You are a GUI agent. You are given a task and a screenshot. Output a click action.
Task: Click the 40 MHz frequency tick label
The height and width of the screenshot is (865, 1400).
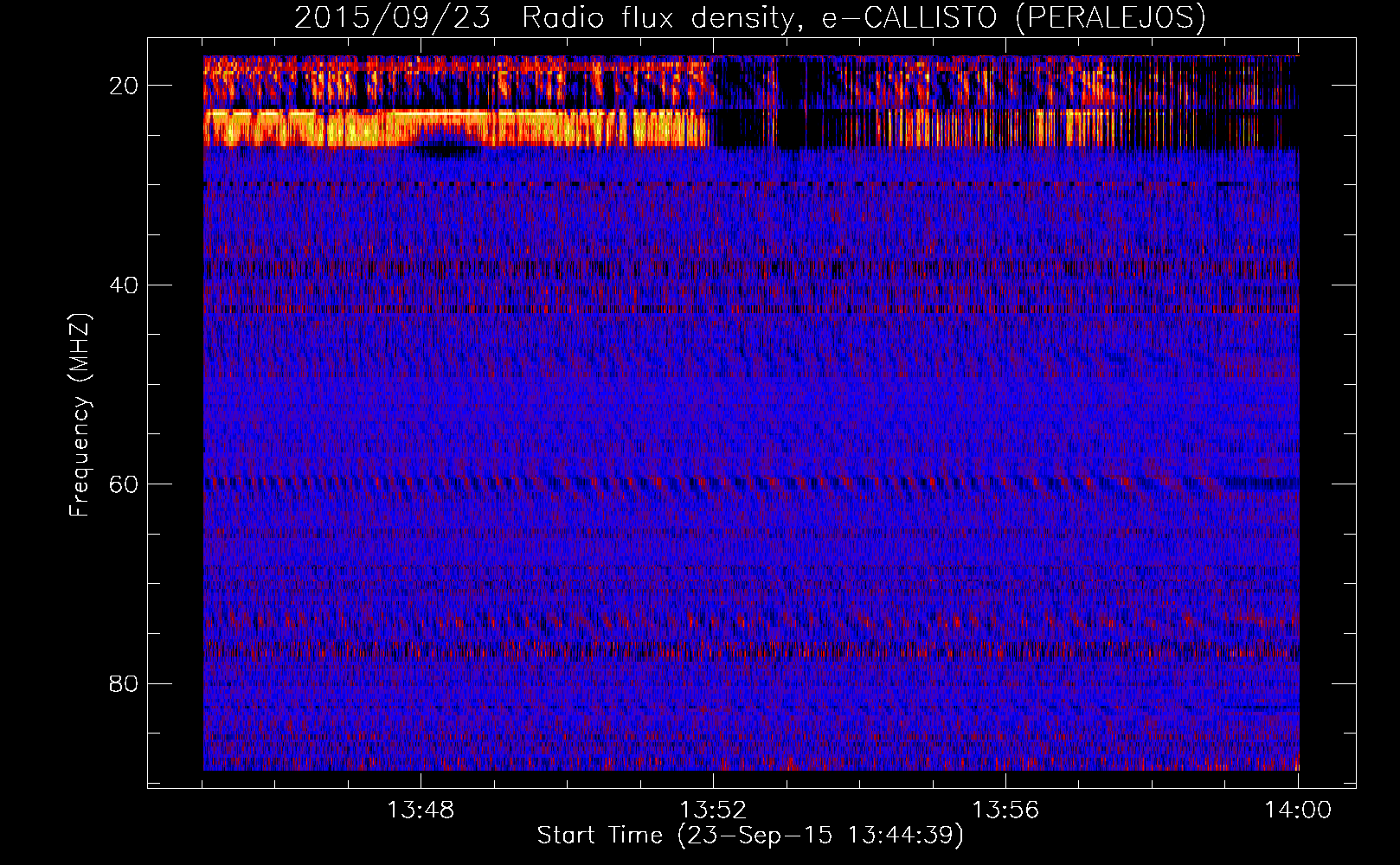125,285
